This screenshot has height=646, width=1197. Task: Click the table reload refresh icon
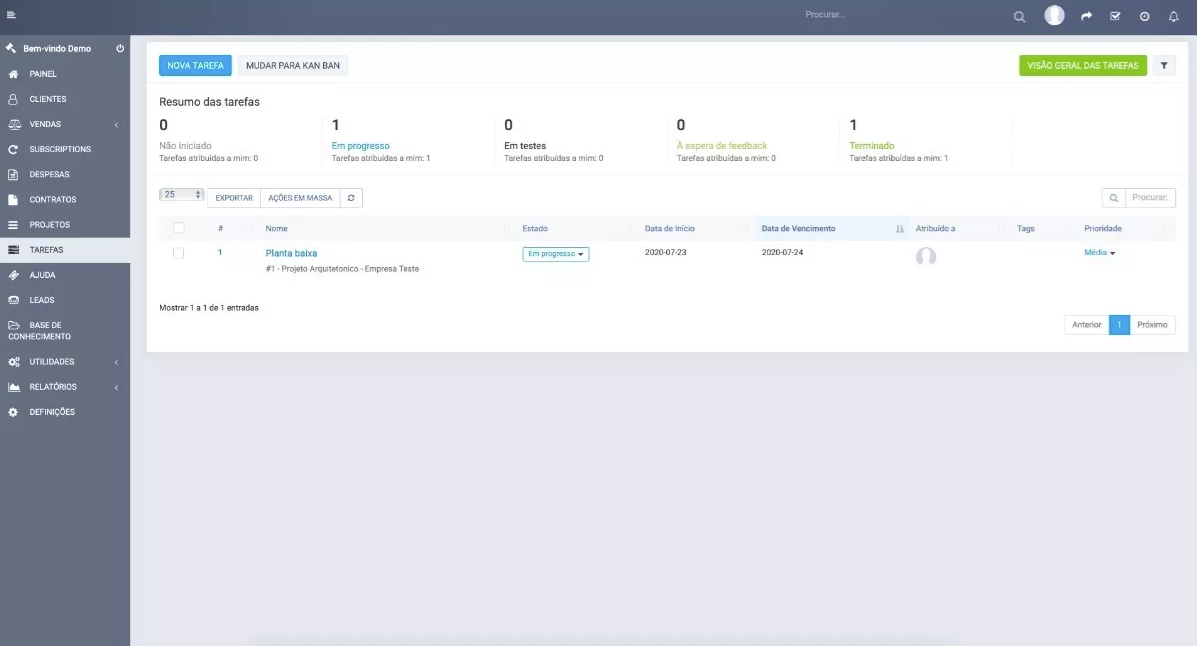351,198
